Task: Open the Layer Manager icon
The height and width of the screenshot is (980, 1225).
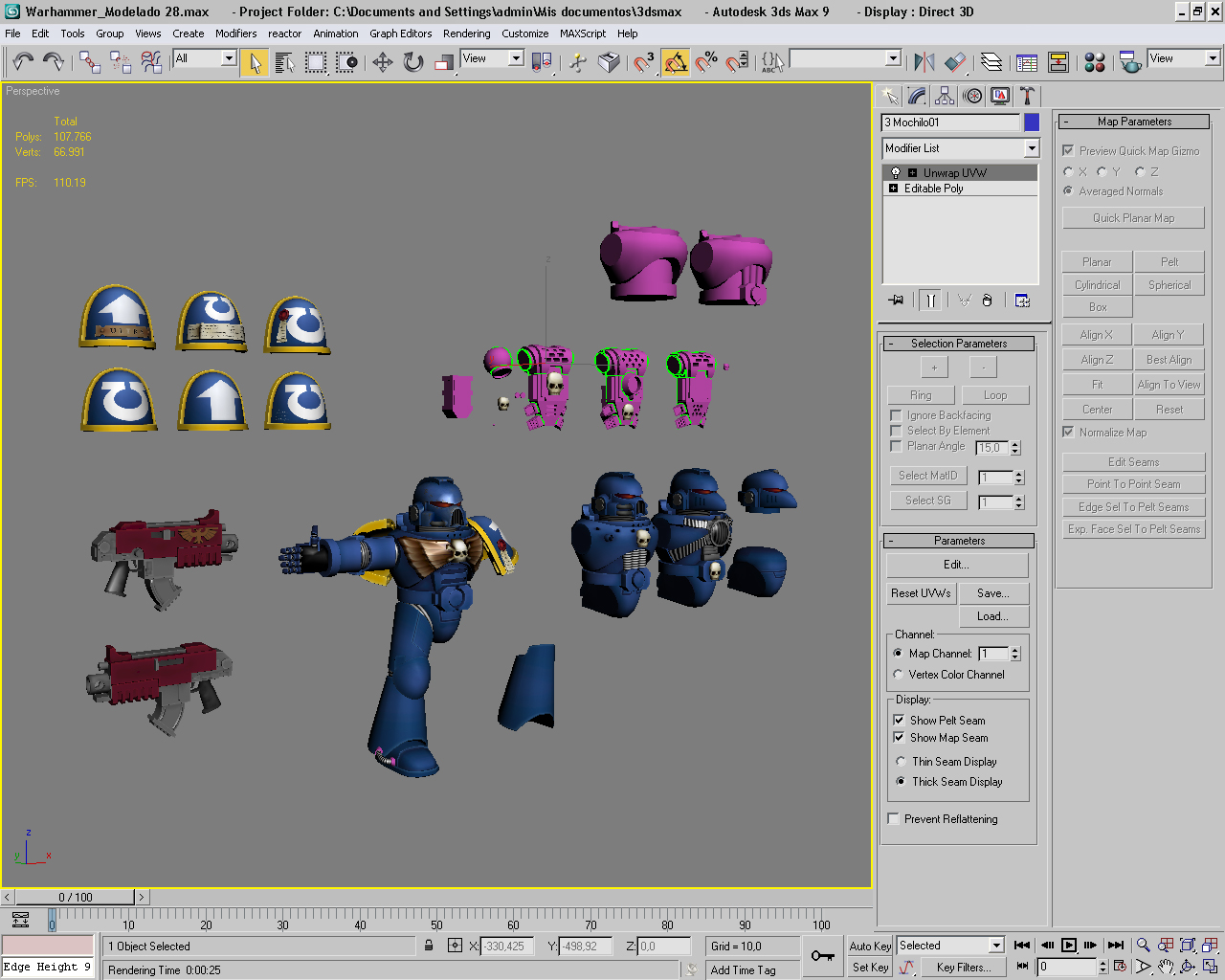Action: coord(991,62)
